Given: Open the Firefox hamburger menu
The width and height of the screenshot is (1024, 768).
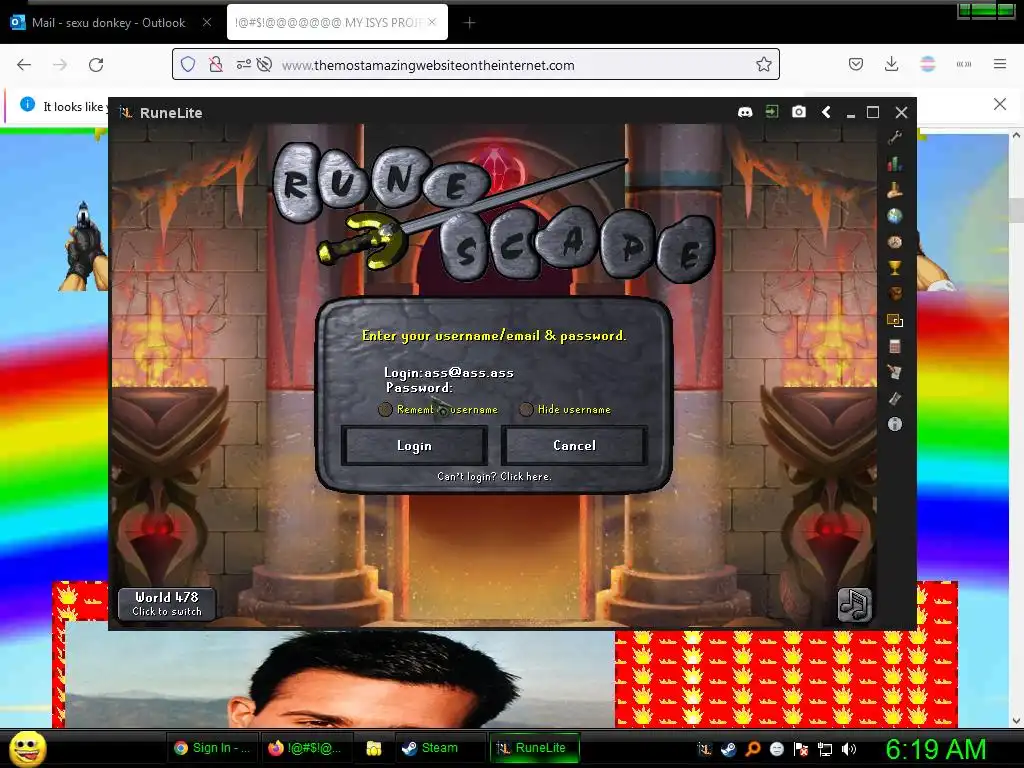Looking at the screenshot, I should click(x=1000, y=64).
